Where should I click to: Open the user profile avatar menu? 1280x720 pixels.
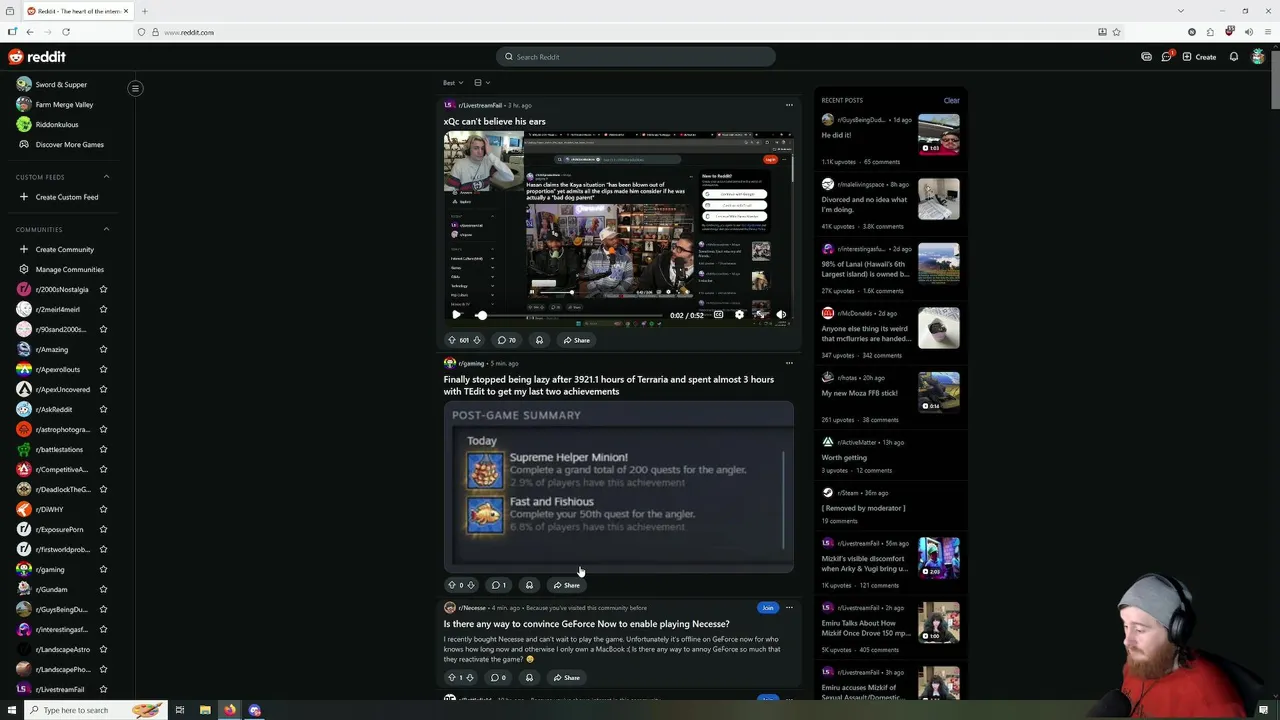pyautogui.click(x=1258, y=57)
